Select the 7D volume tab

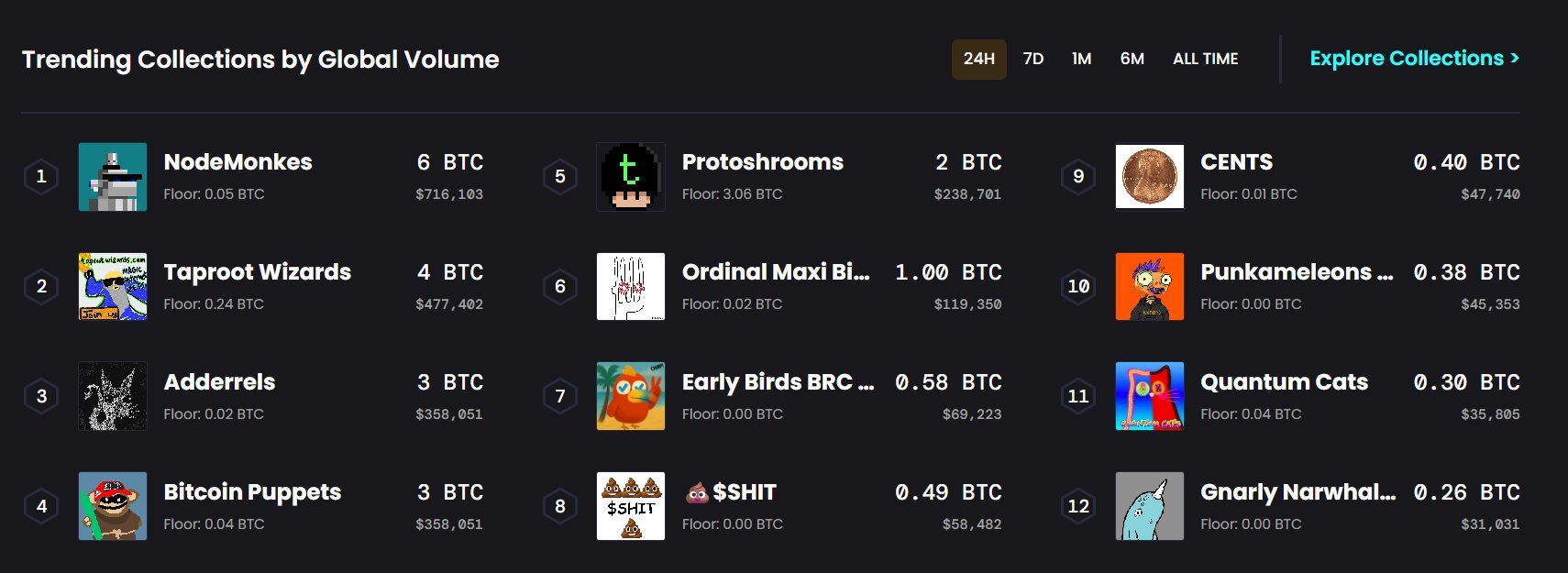pyautogui.click(x=1033, y=60)
